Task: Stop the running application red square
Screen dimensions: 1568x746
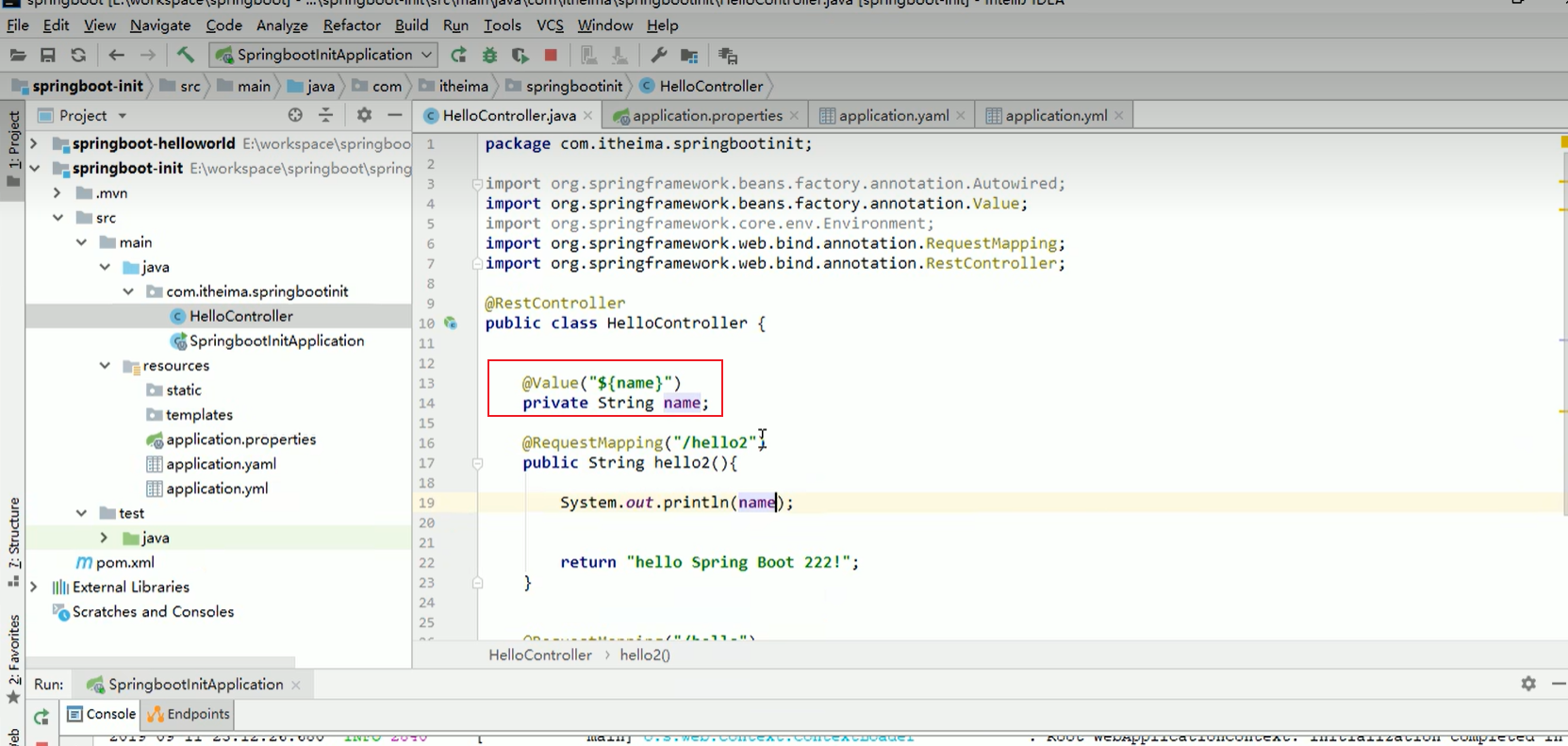Action: 551,56
